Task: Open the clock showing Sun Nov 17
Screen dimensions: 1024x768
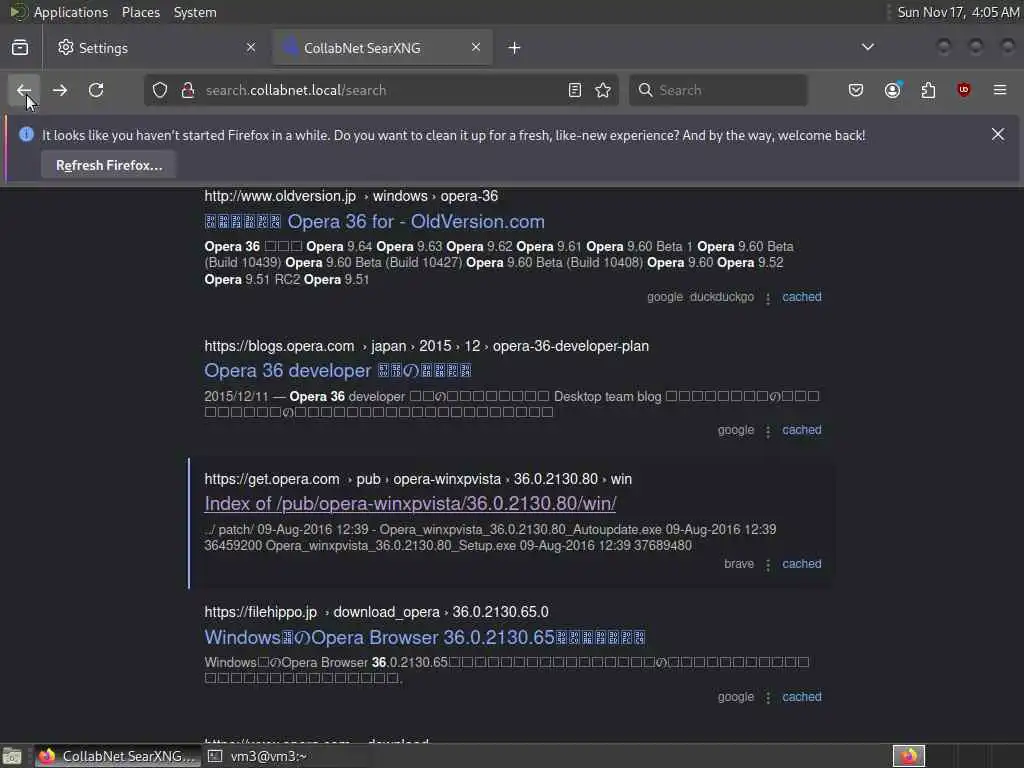Action: 958,12
